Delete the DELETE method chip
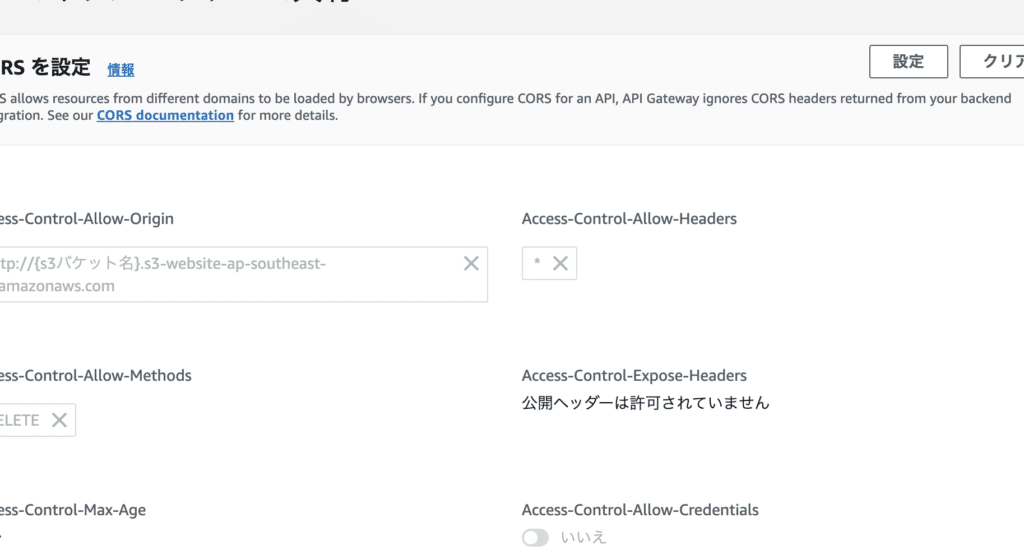Screen dimensions: 1024x555 (x=59, y=420)
